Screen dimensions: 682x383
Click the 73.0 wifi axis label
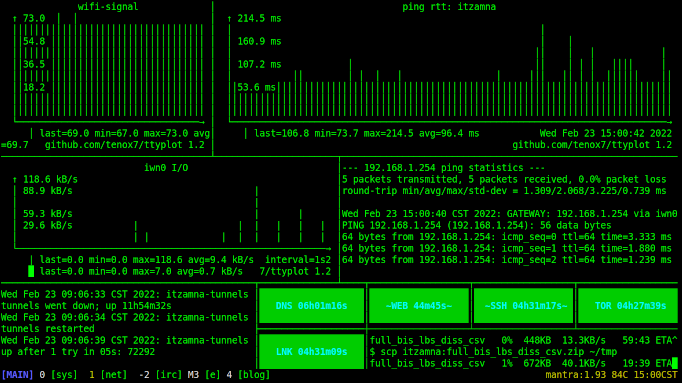coord(34,18)
